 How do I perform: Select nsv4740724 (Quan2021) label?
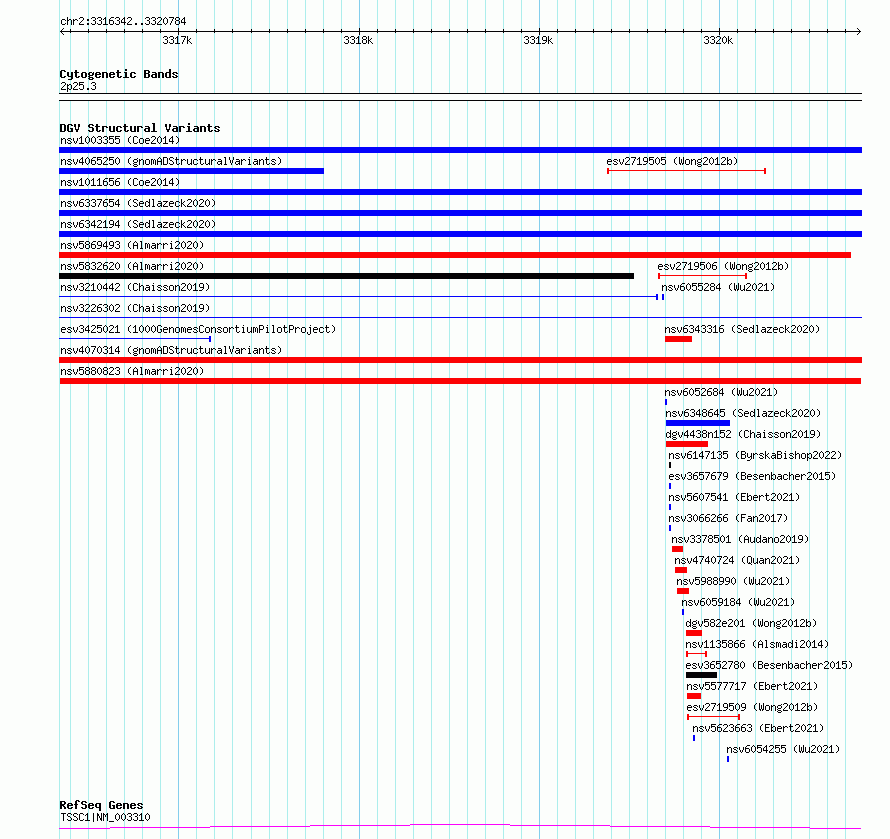click(x=737, y=560)
